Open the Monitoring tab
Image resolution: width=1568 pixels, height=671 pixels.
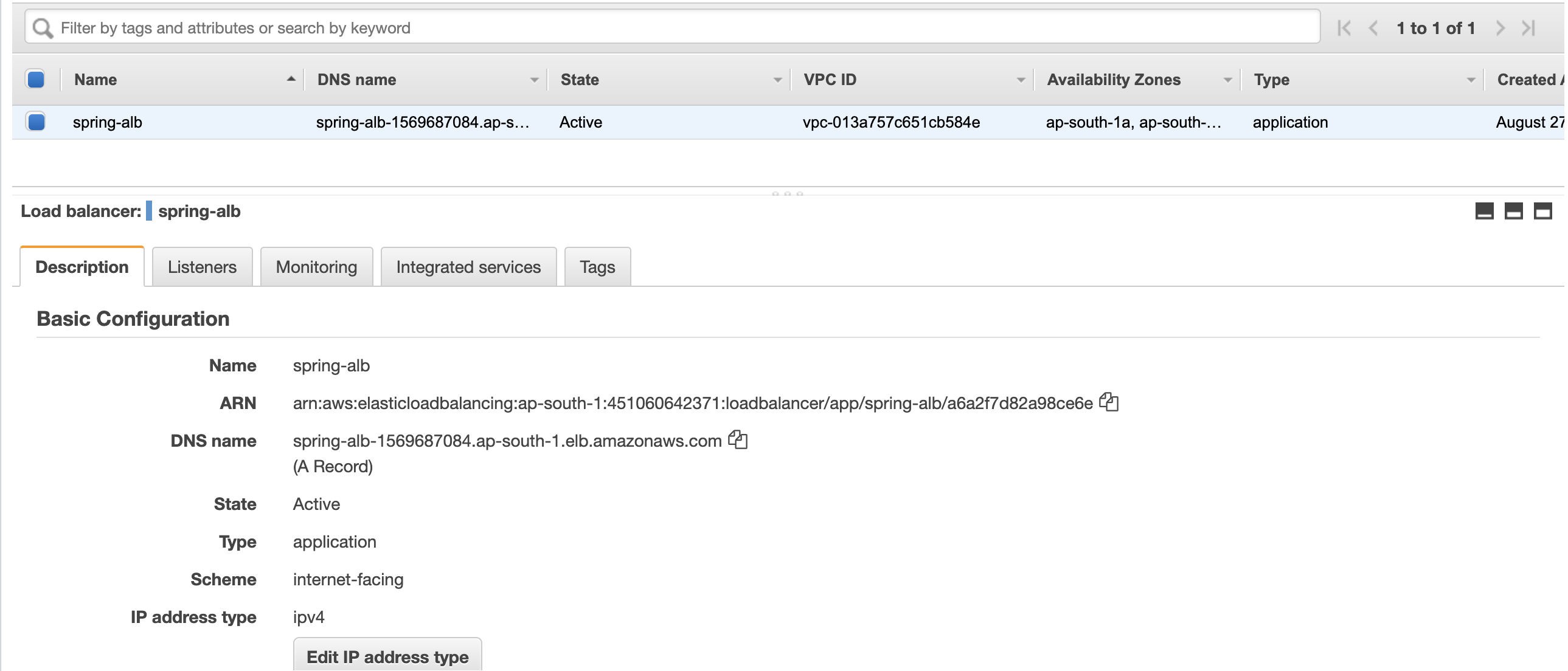click(x=316, y=266)
